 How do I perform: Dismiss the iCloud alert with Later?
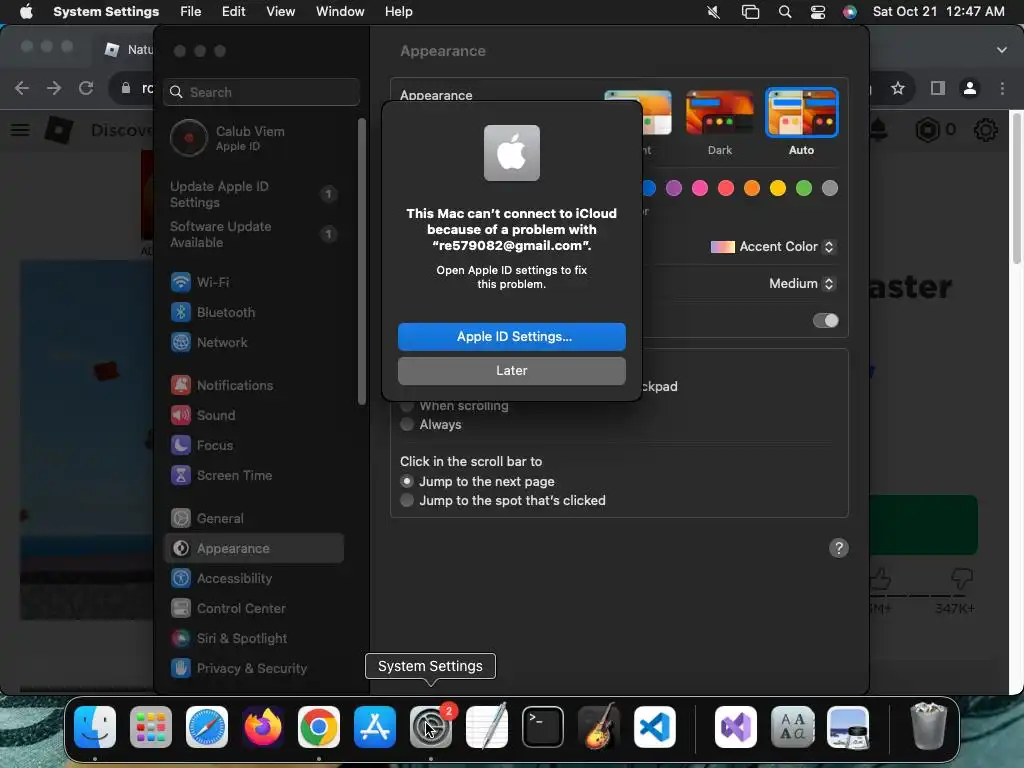coord(512,370)
